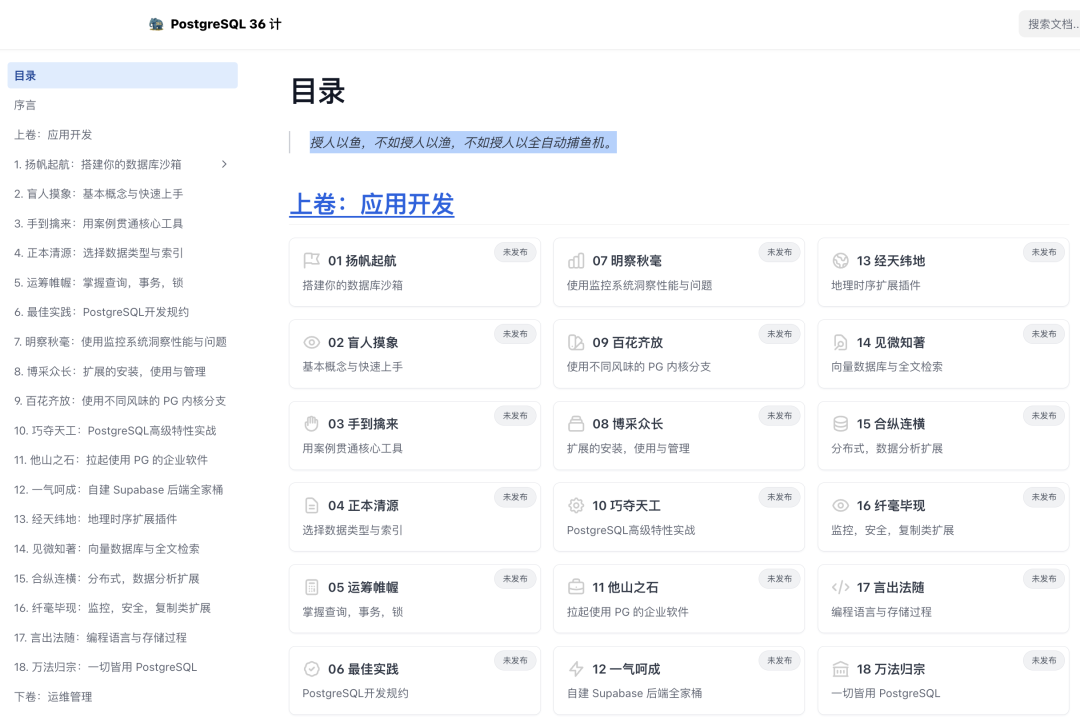Click description text 向量数据库与全文检索 on card 14
Screen dimensions: 1080x718
[886, 367]
